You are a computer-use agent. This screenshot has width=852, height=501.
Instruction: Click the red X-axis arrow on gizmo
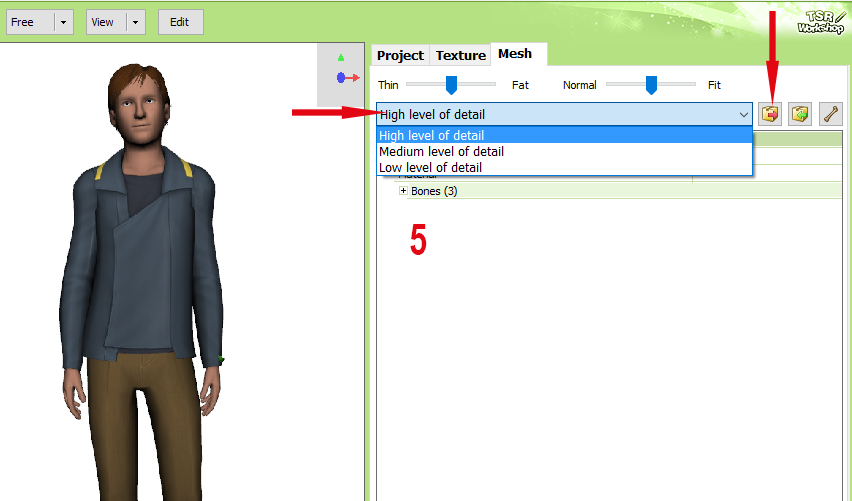point(353,77)
